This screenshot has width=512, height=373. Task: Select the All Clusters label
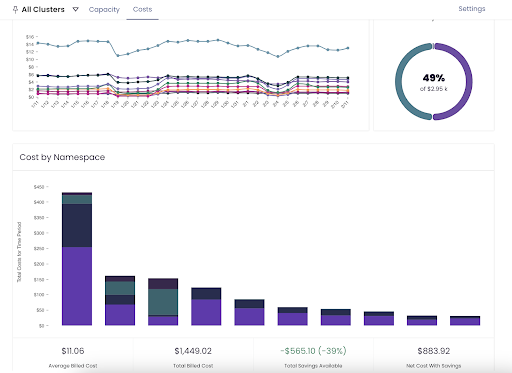pyautogui.click(x=43, y=9)
